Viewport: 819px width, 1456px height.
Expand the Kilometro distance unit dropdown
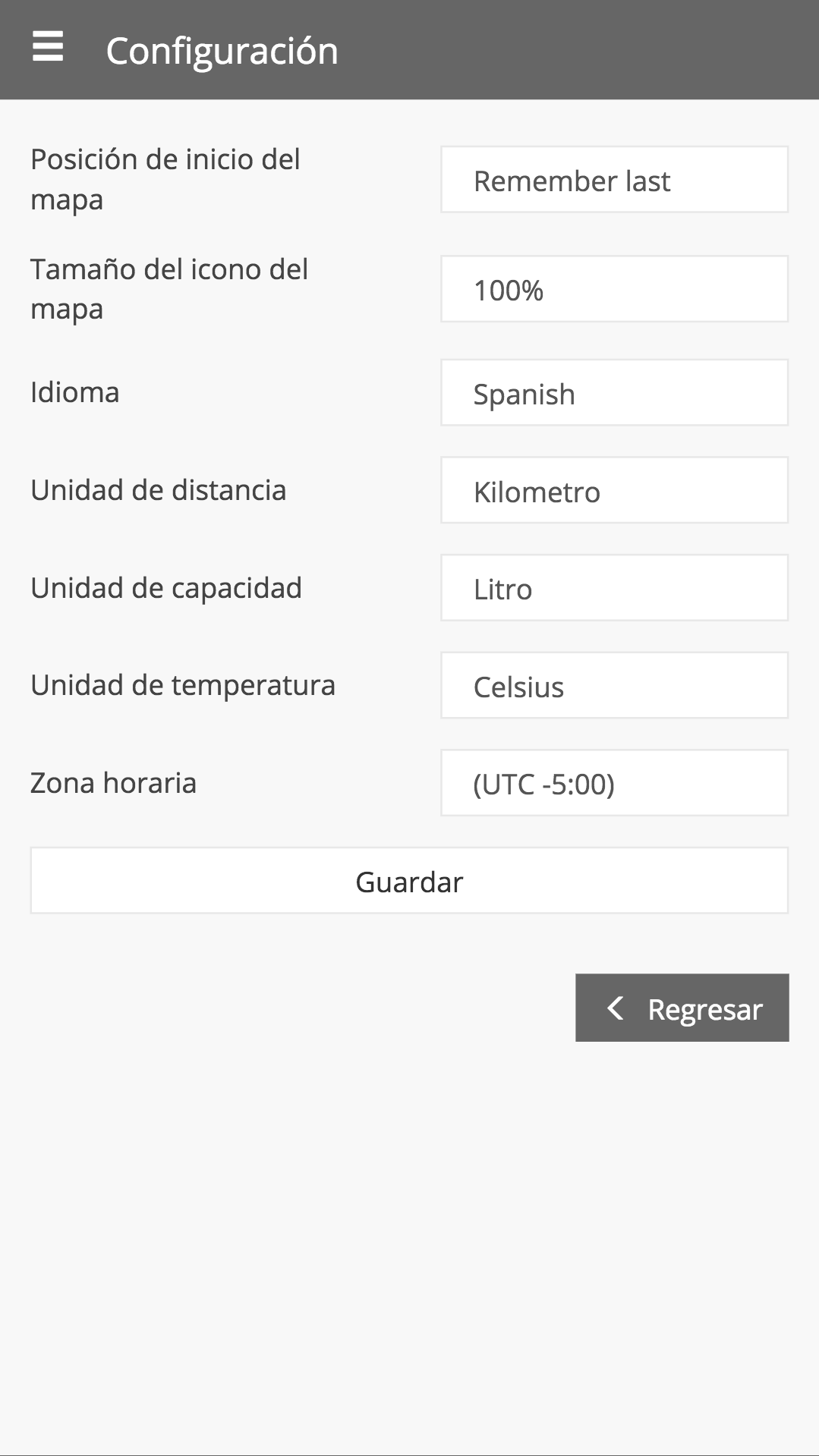click(x=614, y=490)
